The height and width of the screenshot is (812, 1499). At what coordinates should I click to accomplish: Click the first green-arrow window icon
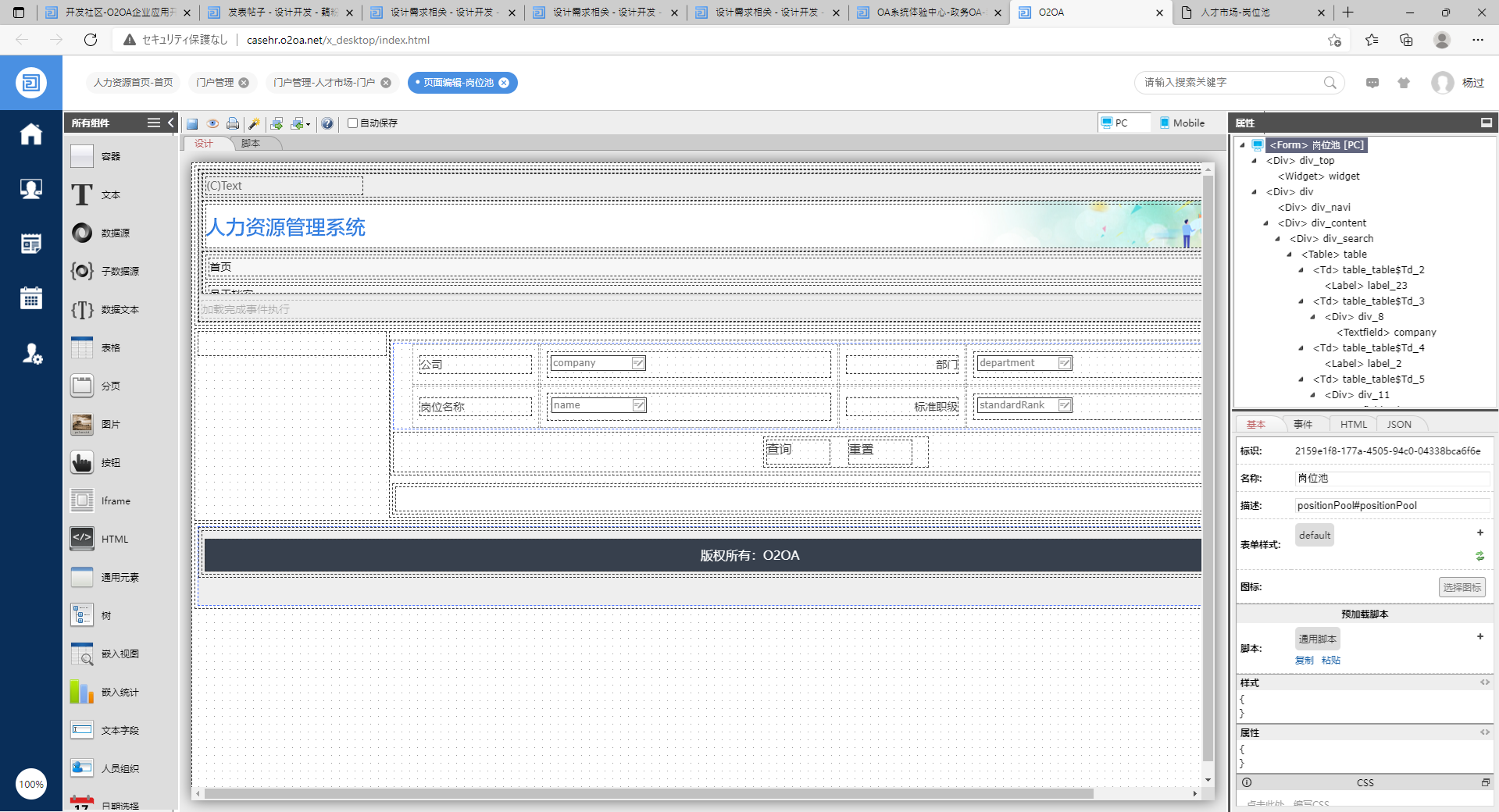tap(277, 123)
